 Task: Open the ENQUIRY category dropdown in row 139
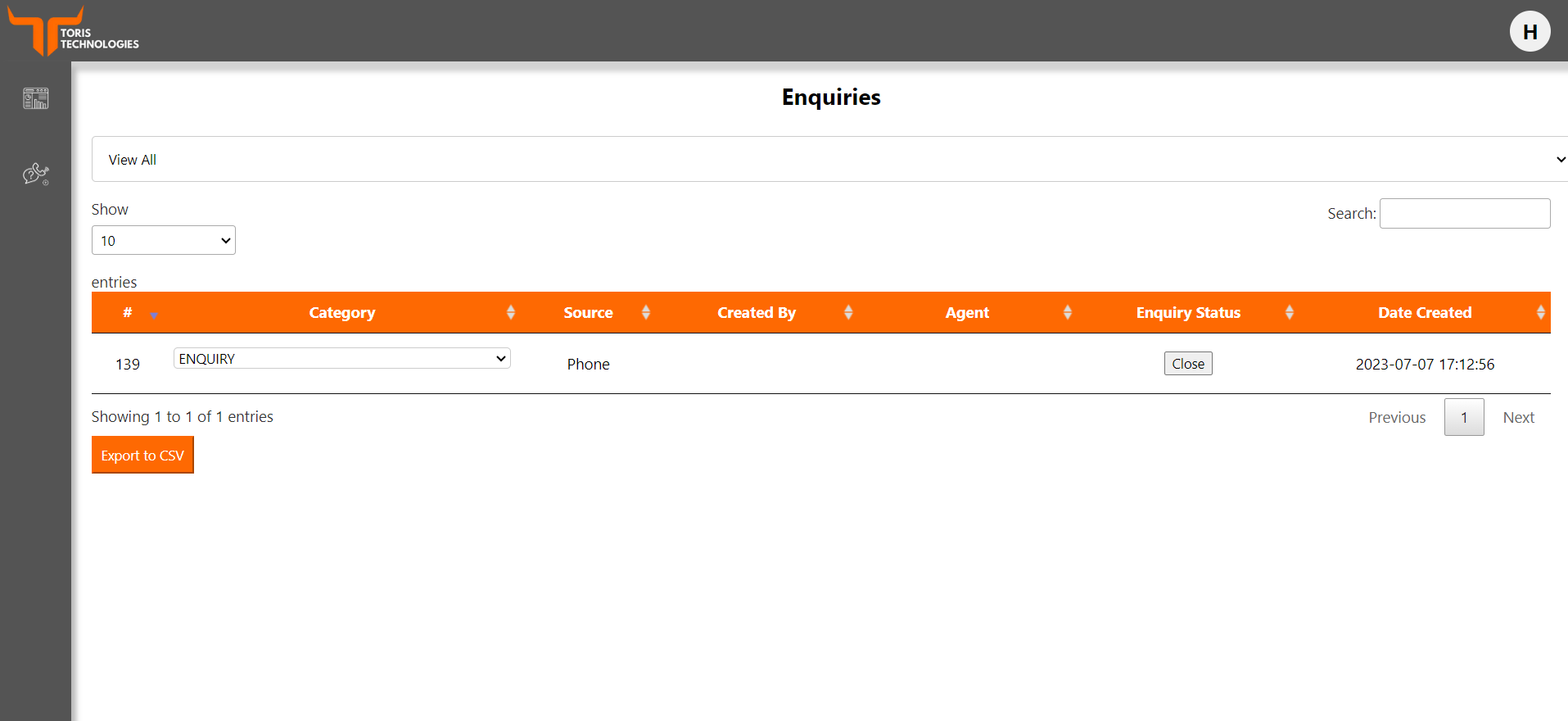pyautogui.click(x=341, y=359)
